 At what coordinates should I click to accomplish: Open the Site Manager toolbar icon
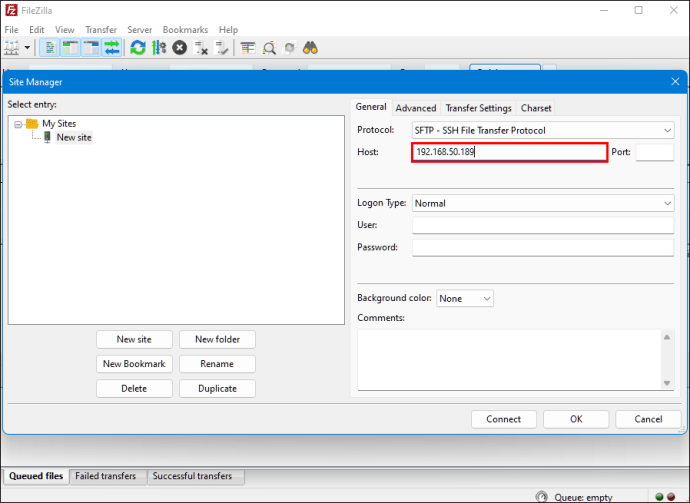pyautogui.click(x=11, y=48)
